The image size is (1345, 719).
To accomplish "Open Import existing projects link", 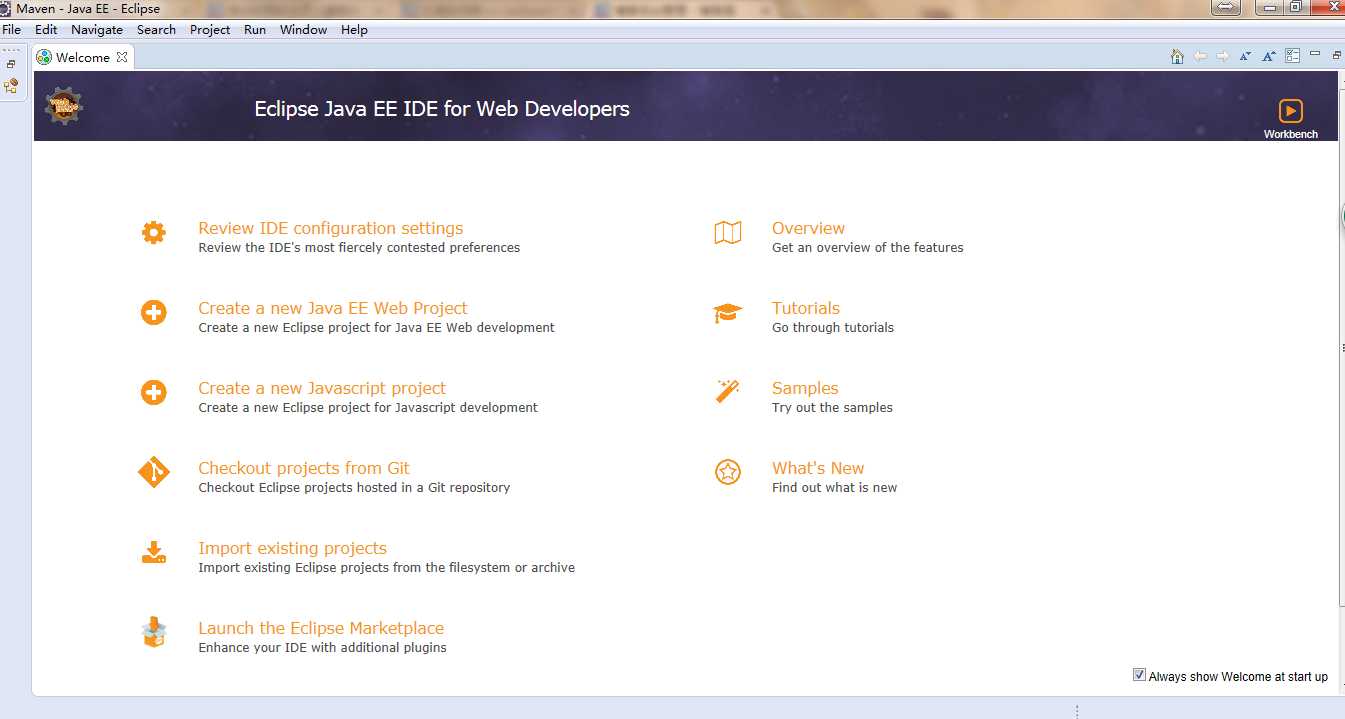I will click(292, 548).
